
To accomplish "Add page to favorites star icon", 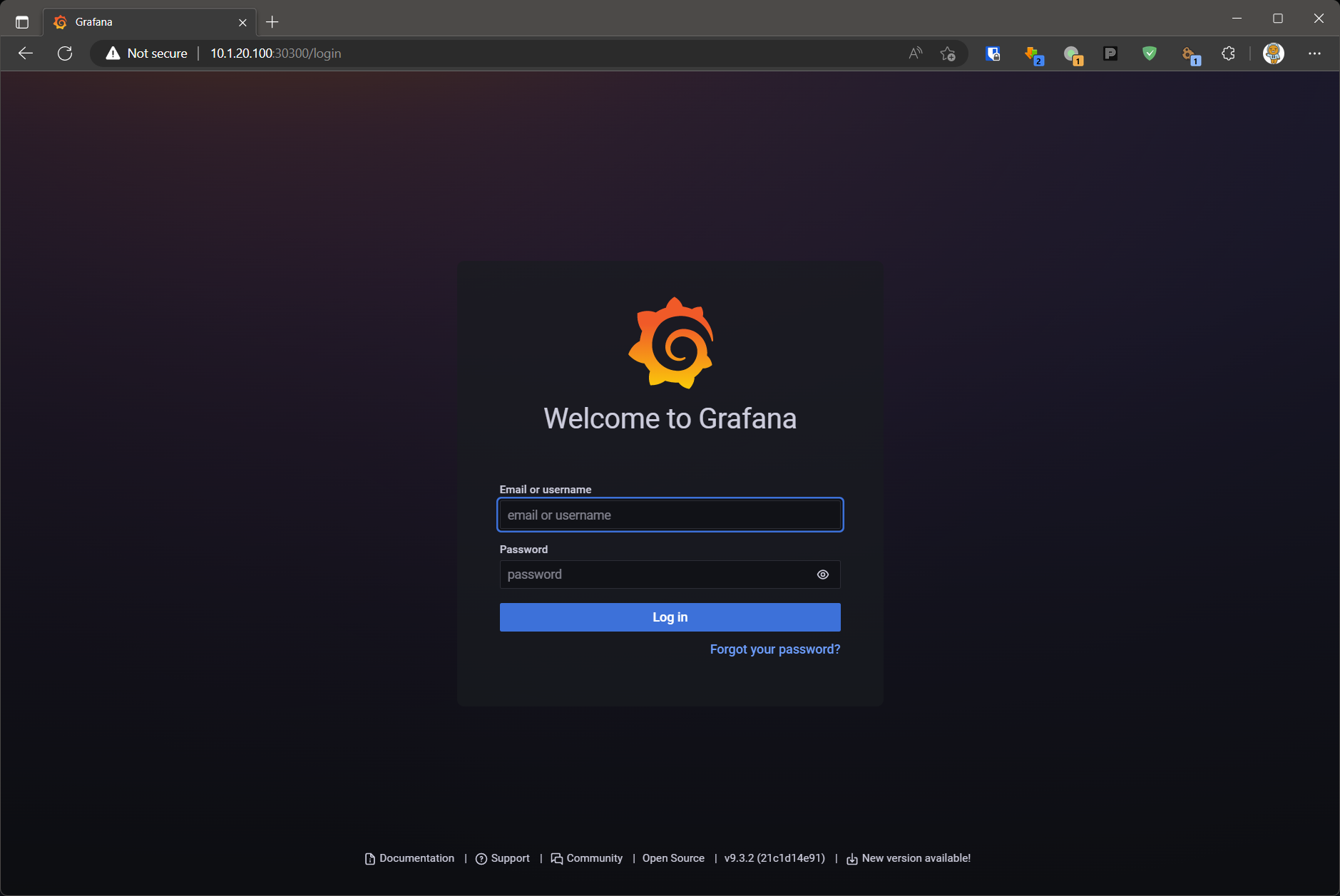I will 948,53.
